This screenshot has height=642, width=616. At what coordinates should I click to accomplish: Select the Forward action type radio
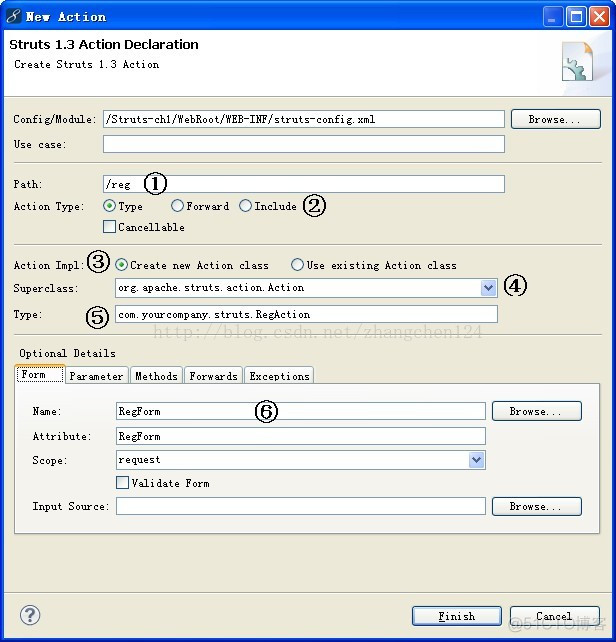(x=177, y=206)
